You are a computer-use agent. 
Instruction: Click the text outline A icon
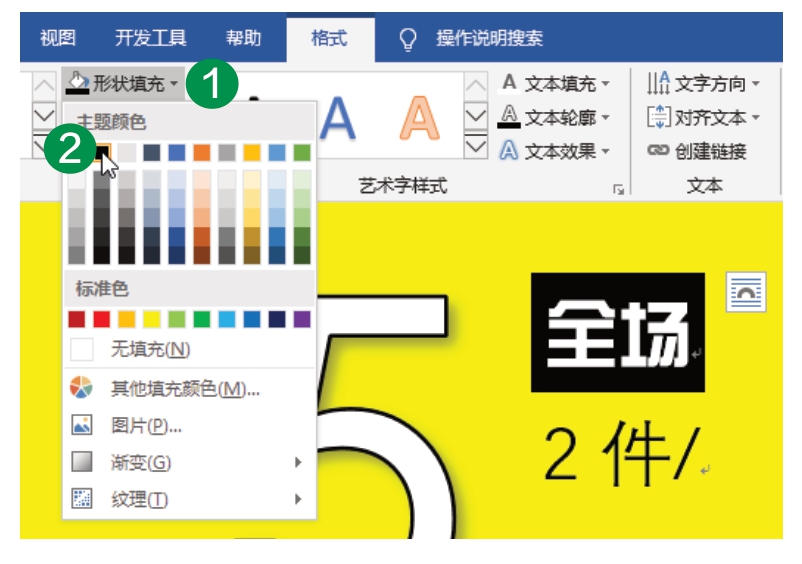509,117
